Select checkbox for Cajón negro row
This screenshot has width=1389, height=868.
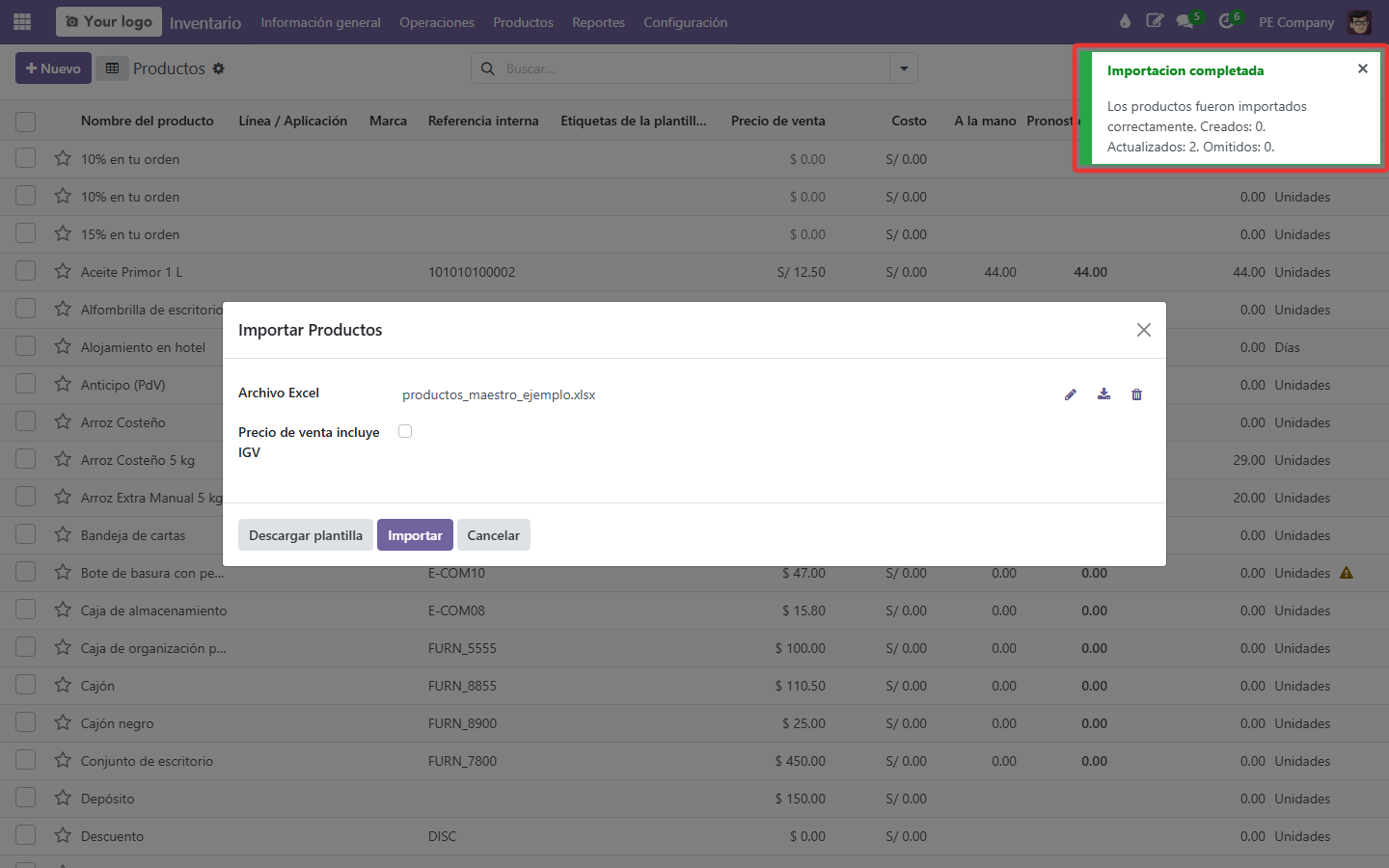coord(26,722)
